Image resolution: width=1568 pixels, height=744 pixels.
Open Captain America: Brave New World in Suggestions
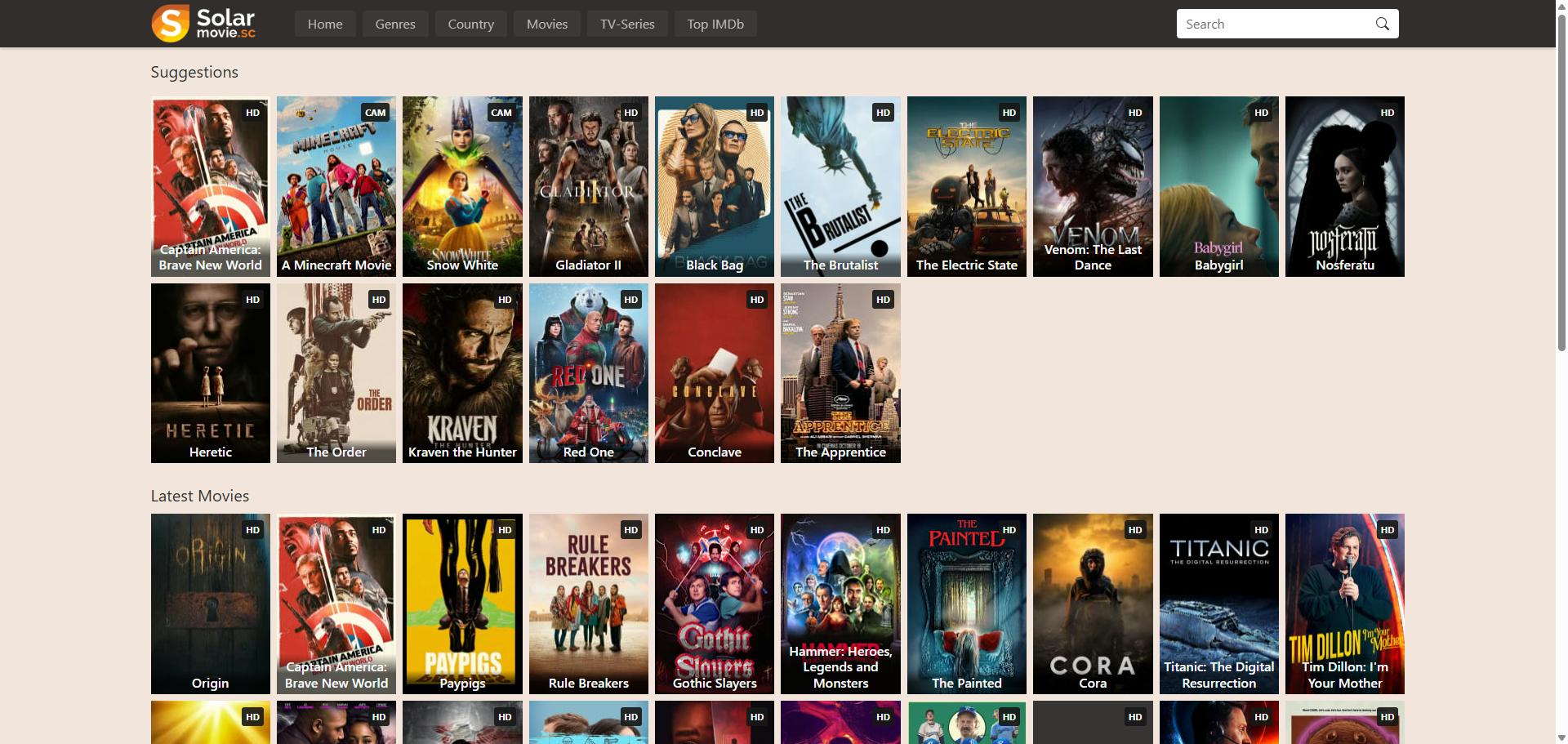211,186
